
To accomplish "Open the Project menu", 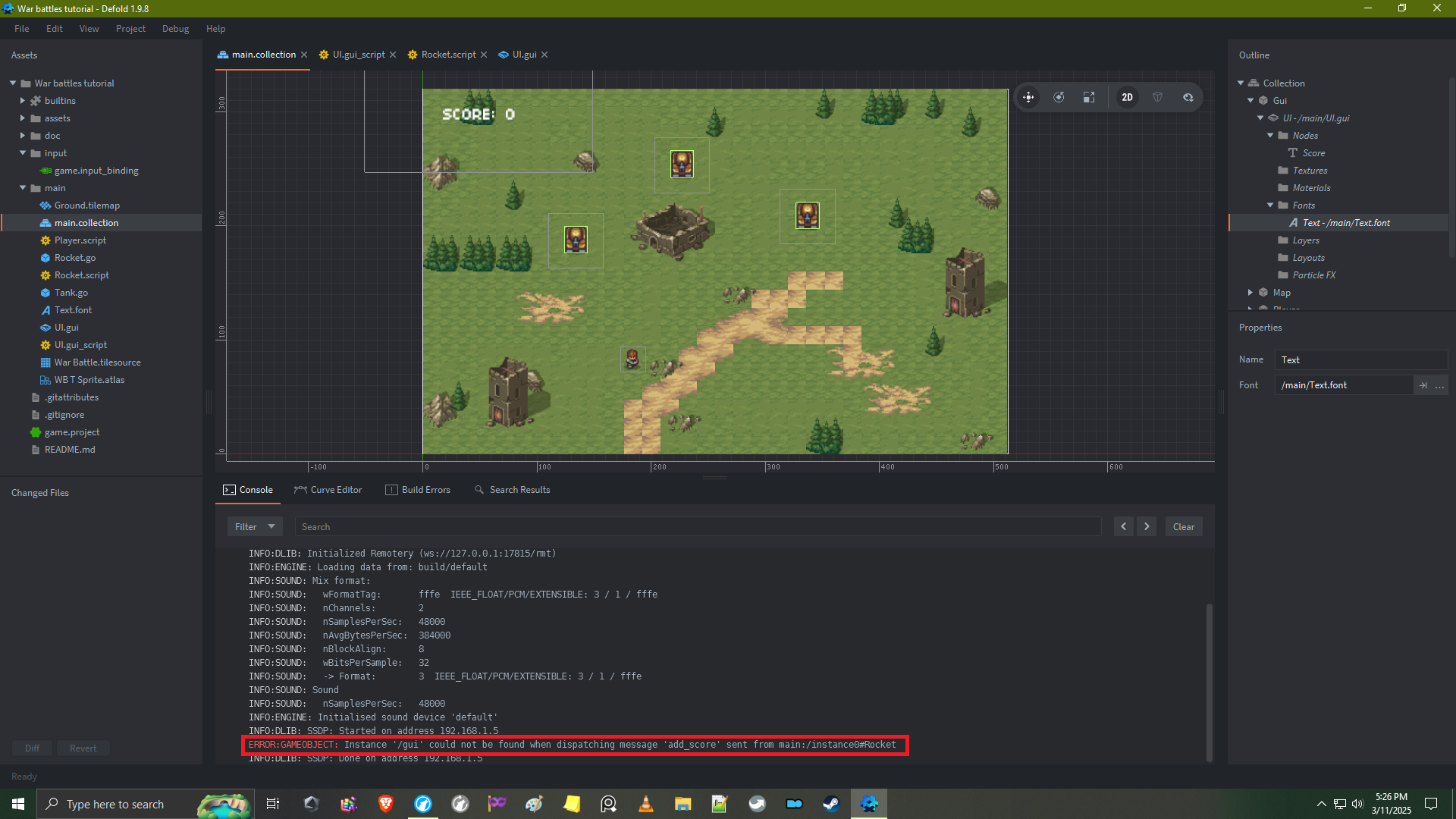I will tap(130, 29).
